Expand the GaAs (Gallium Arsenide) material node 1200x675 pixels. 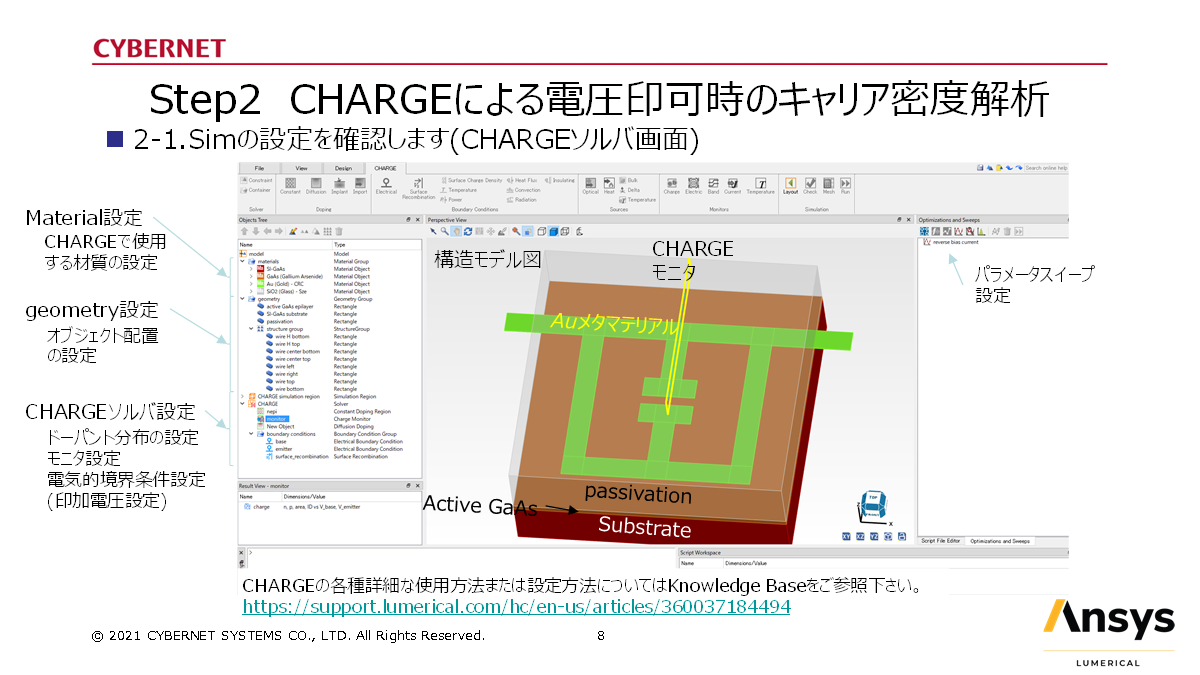point(250,276)
